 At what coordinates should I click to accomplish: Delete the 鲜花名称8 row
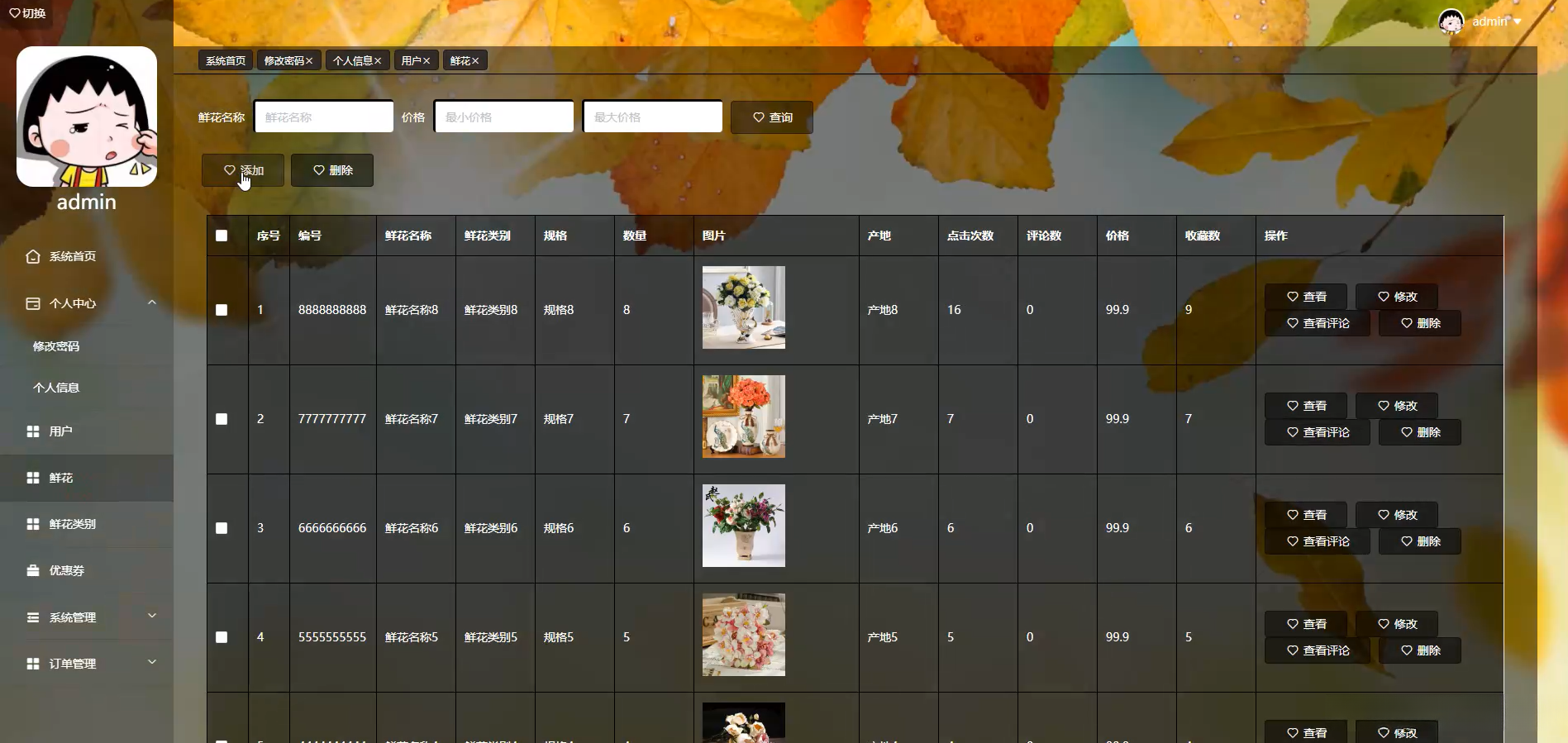click(1420, 323)
